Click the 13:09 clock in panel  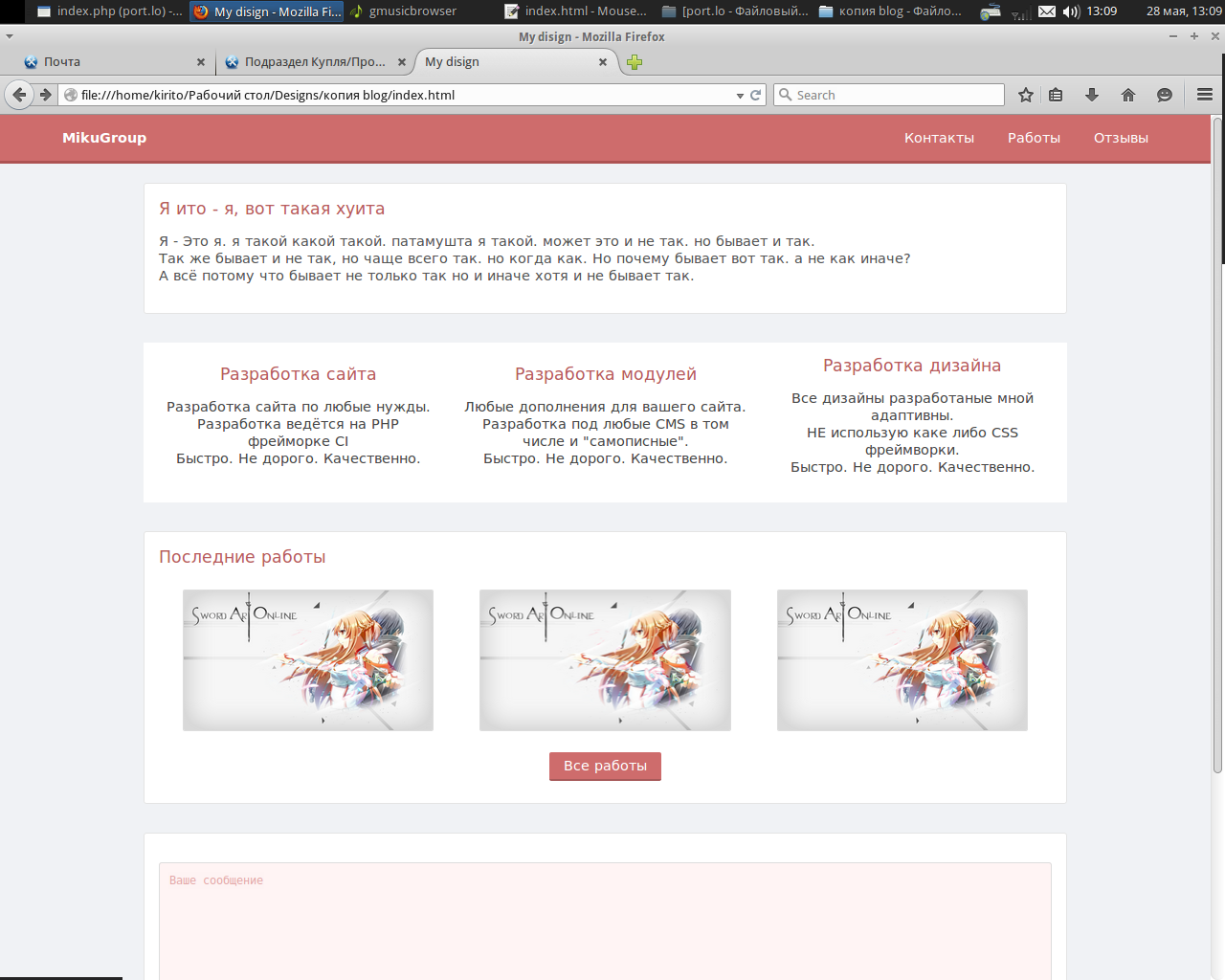coord(1102,11)
